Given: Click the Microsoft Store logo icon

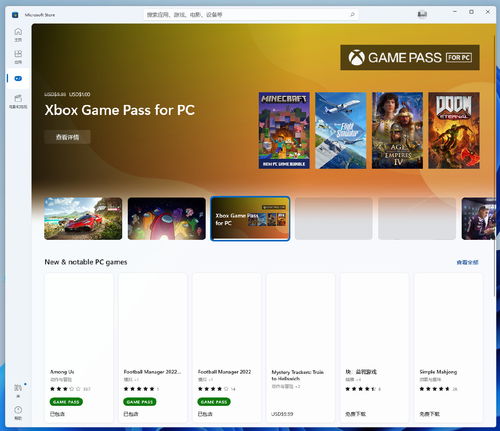Looking at the screenshot, I should tap(15, 15).
